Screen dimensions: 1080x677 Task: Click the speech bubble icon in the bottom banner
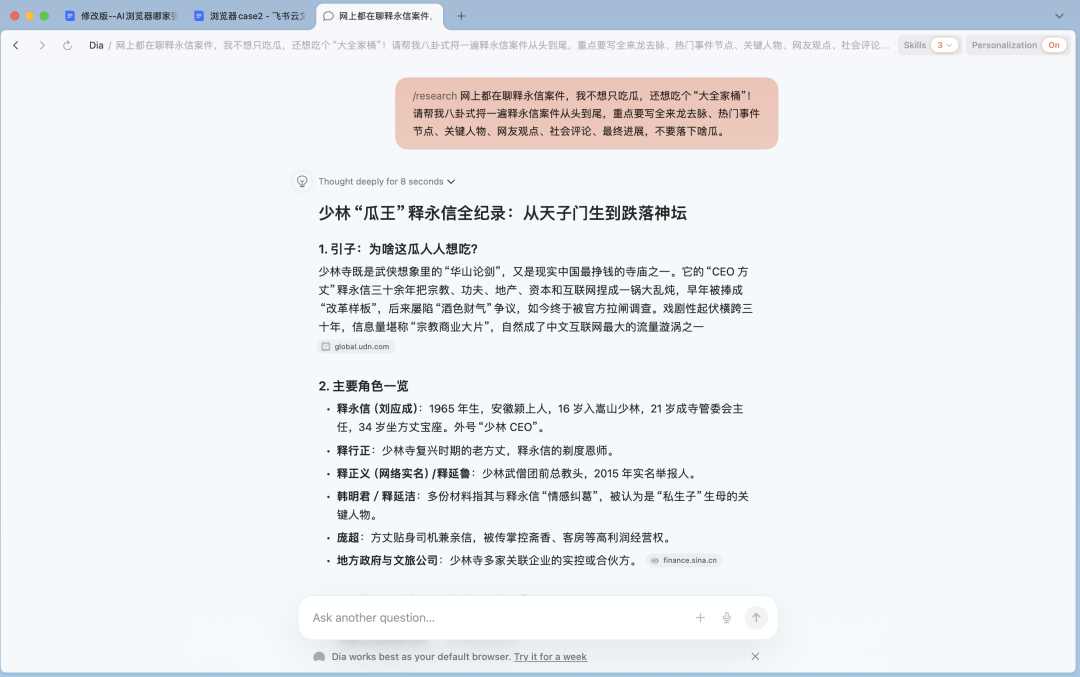[x=318, y=657]
